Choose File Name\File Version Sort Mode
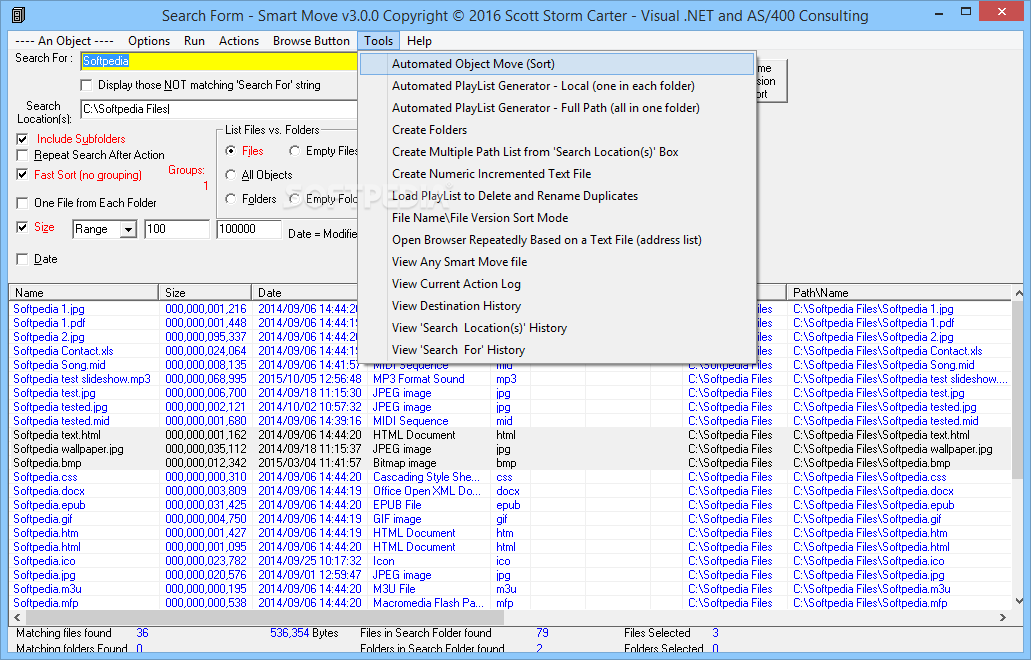 557,218
